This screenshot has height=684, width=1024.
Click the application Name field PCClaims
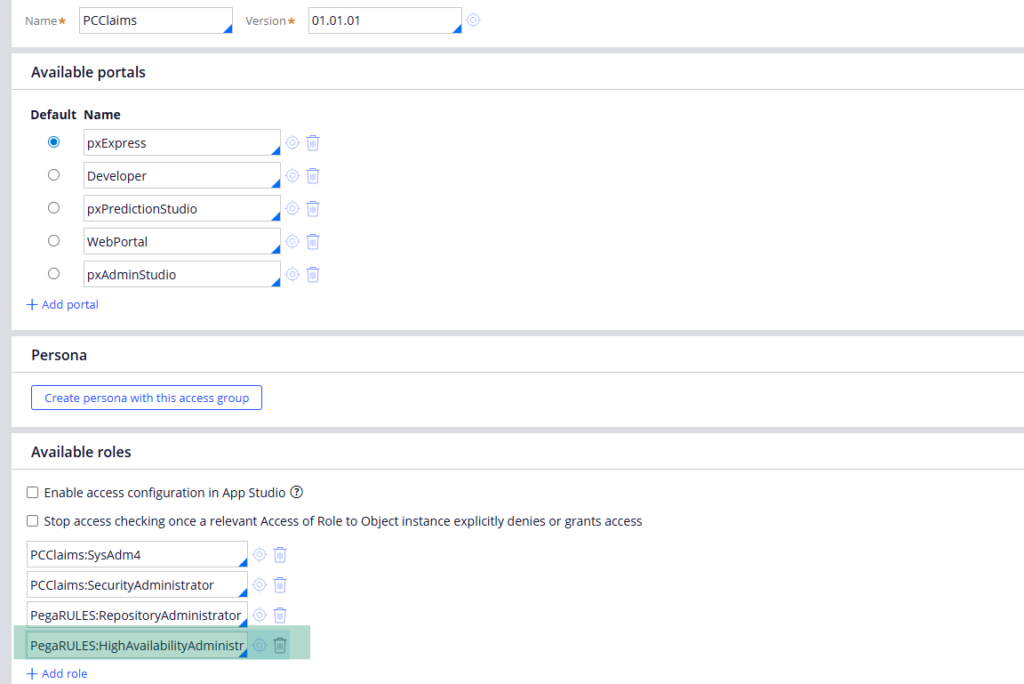pos(155,20)
